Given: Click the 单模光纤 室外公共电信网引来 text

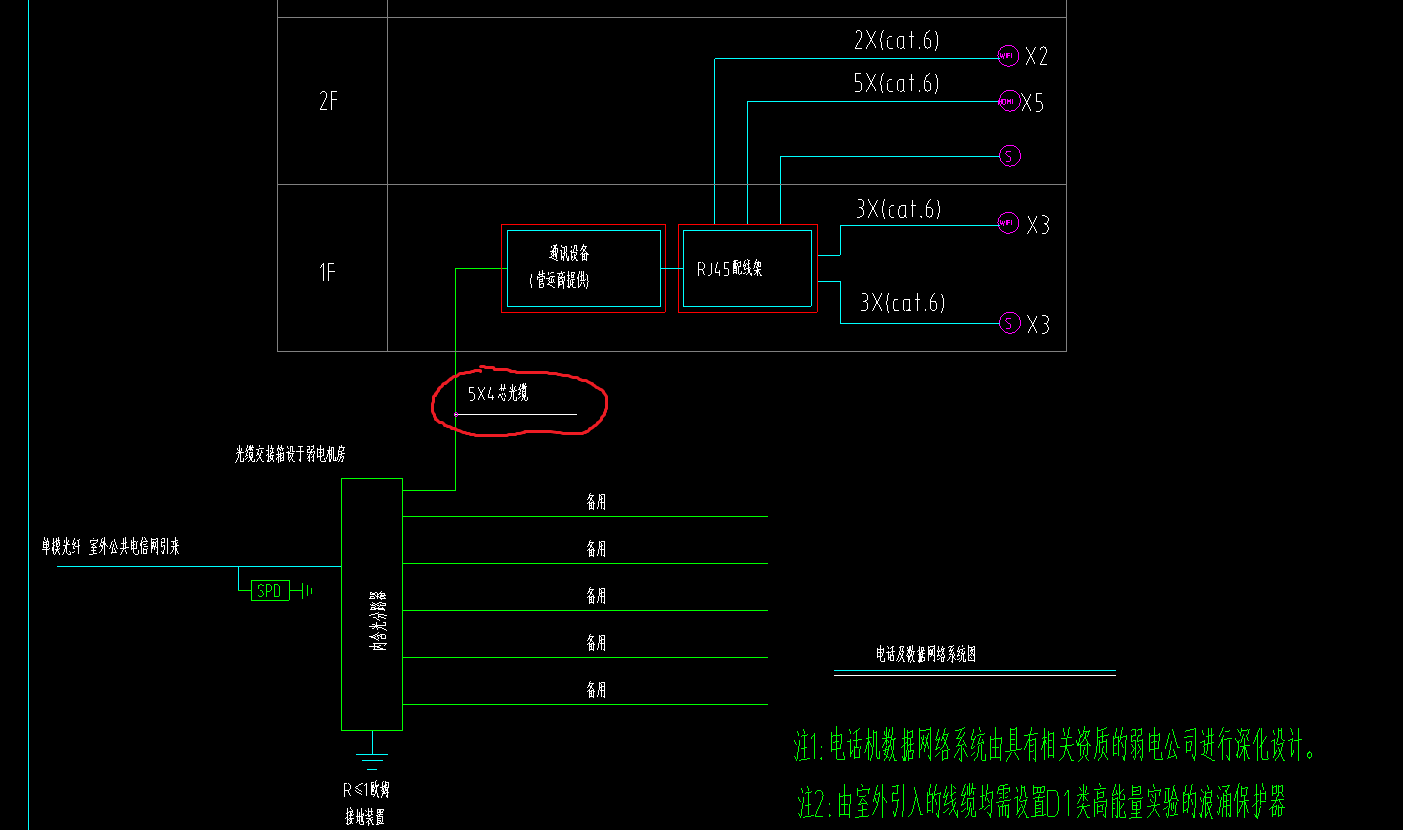Looking at the screenshot, I should coord(110,547).
